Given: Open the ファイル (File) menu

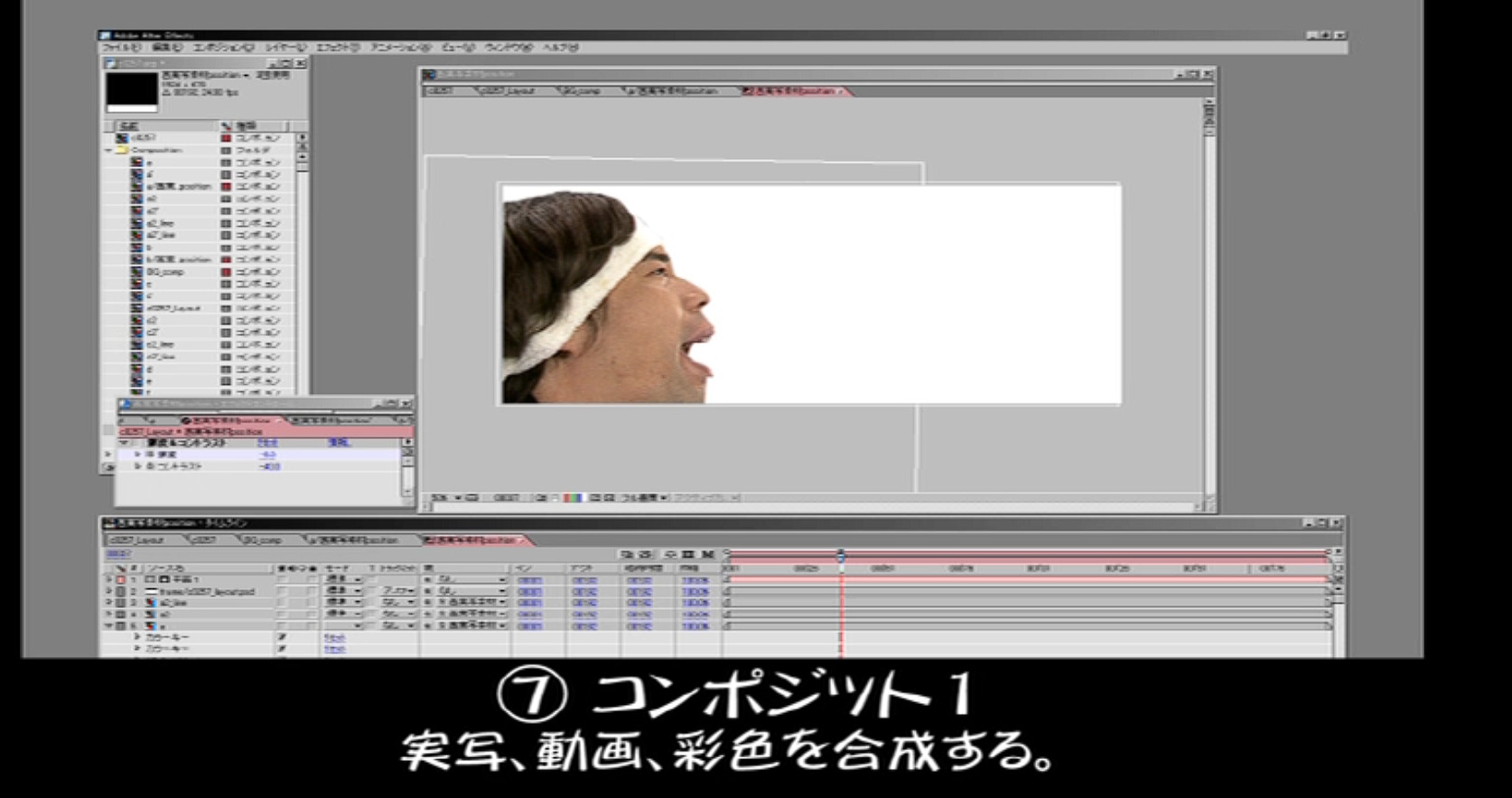Looking at the screenshot, I should pyautogui.click(x=120, y=47).
